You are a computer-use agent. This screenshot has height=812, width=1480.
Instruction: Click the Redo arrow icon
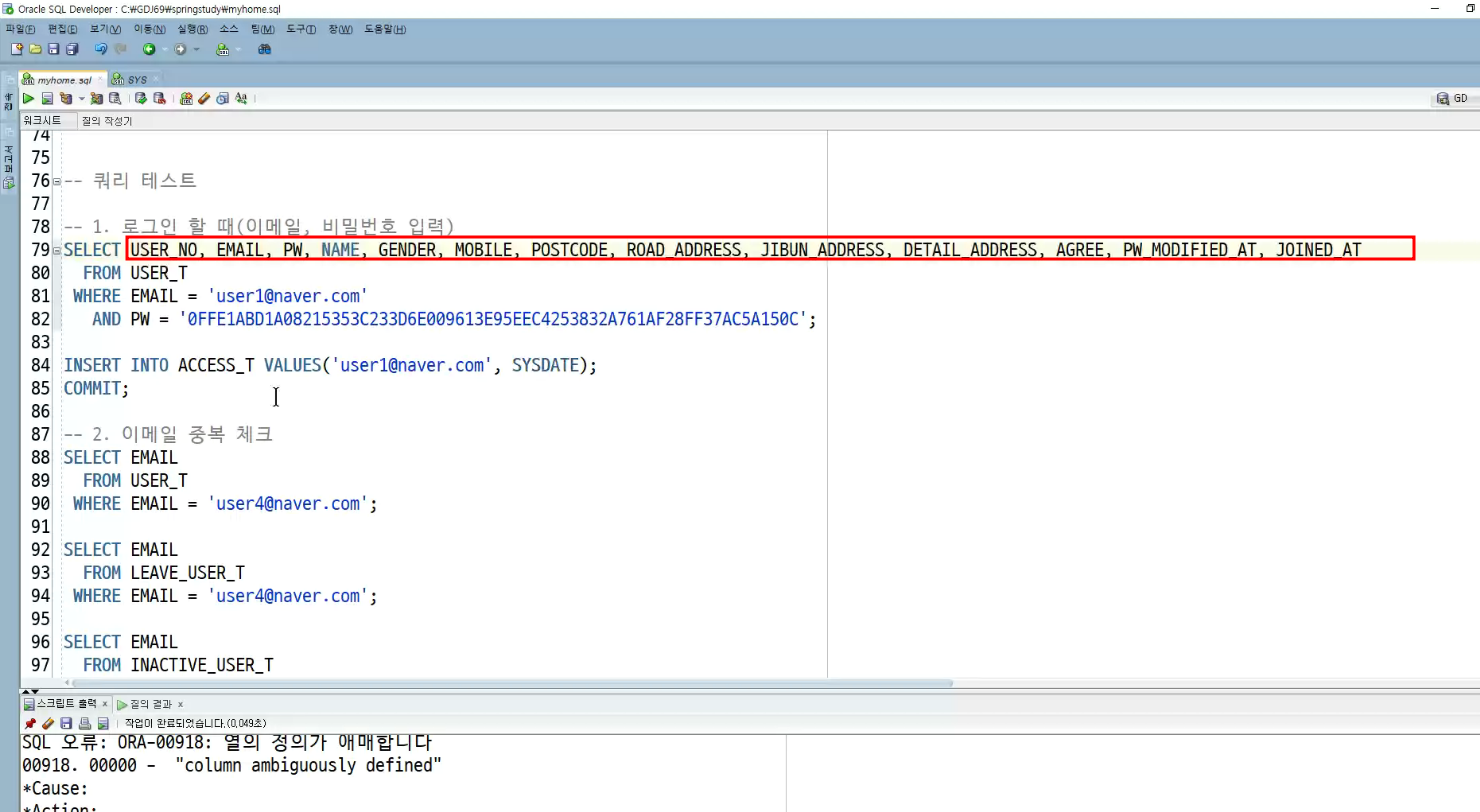pos(120,49)
